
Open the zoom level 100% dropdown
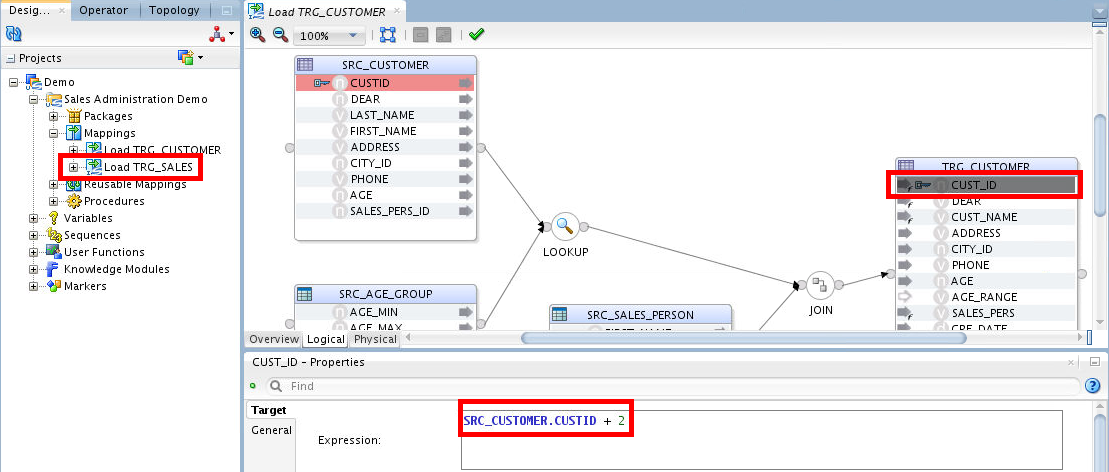[x=353, y=35]
